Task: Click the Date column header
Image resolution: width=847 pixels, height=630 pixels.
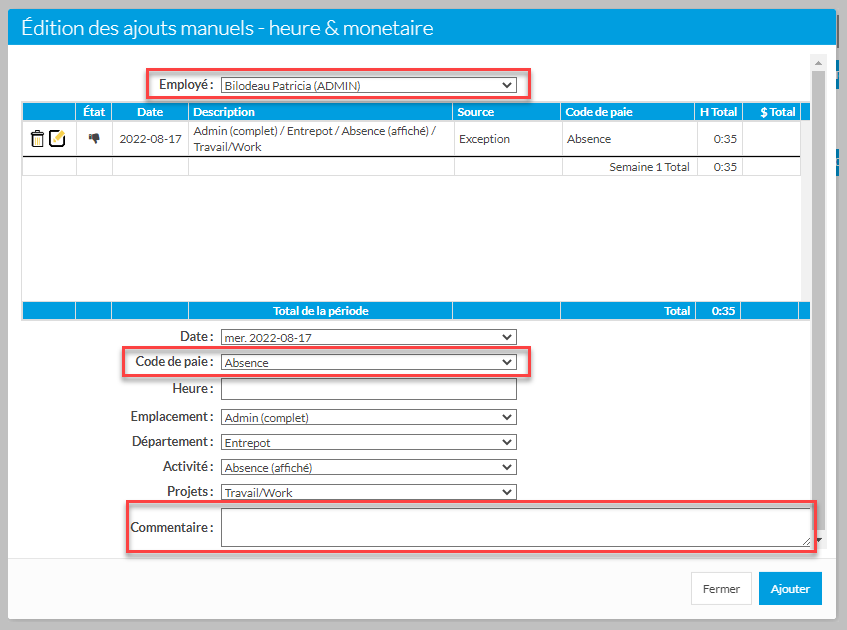Action: coord(150,112)
